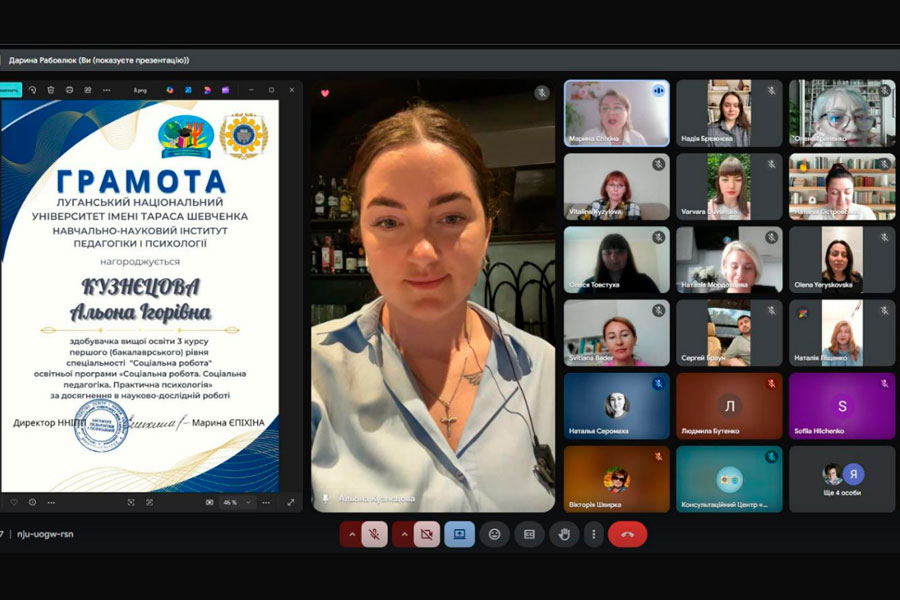
Task: Click muted mic icon on Наталья Серомаха tile
Action: tap(658, 384)
